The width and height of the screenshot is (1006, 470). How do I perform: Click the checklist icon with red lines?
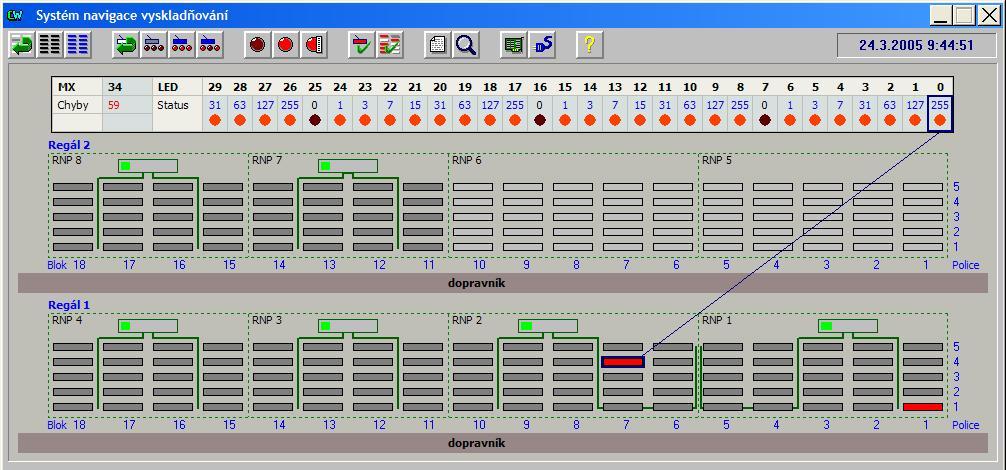[389, 45]
